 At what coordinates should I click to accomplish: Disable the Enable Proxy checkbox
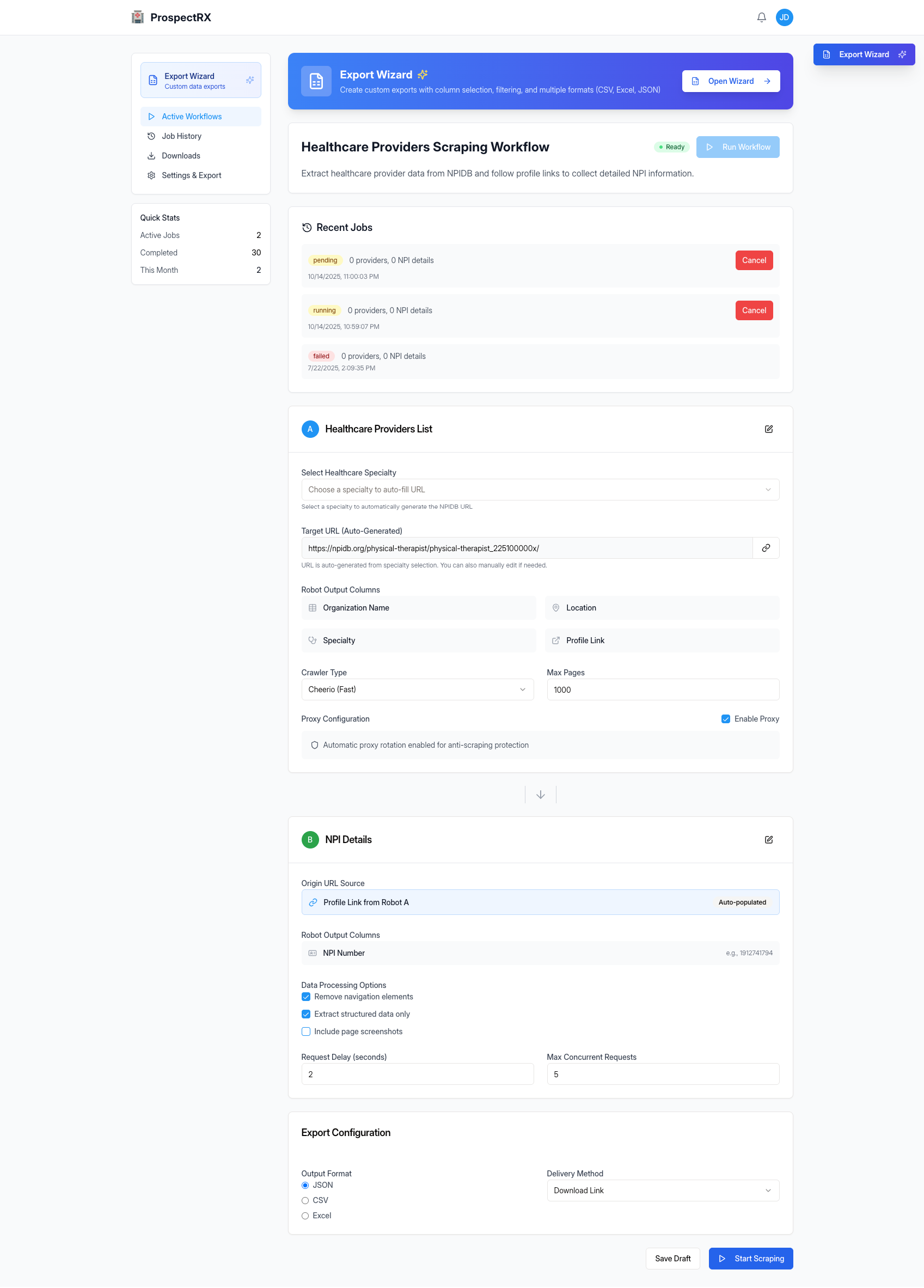pos(726,718)
